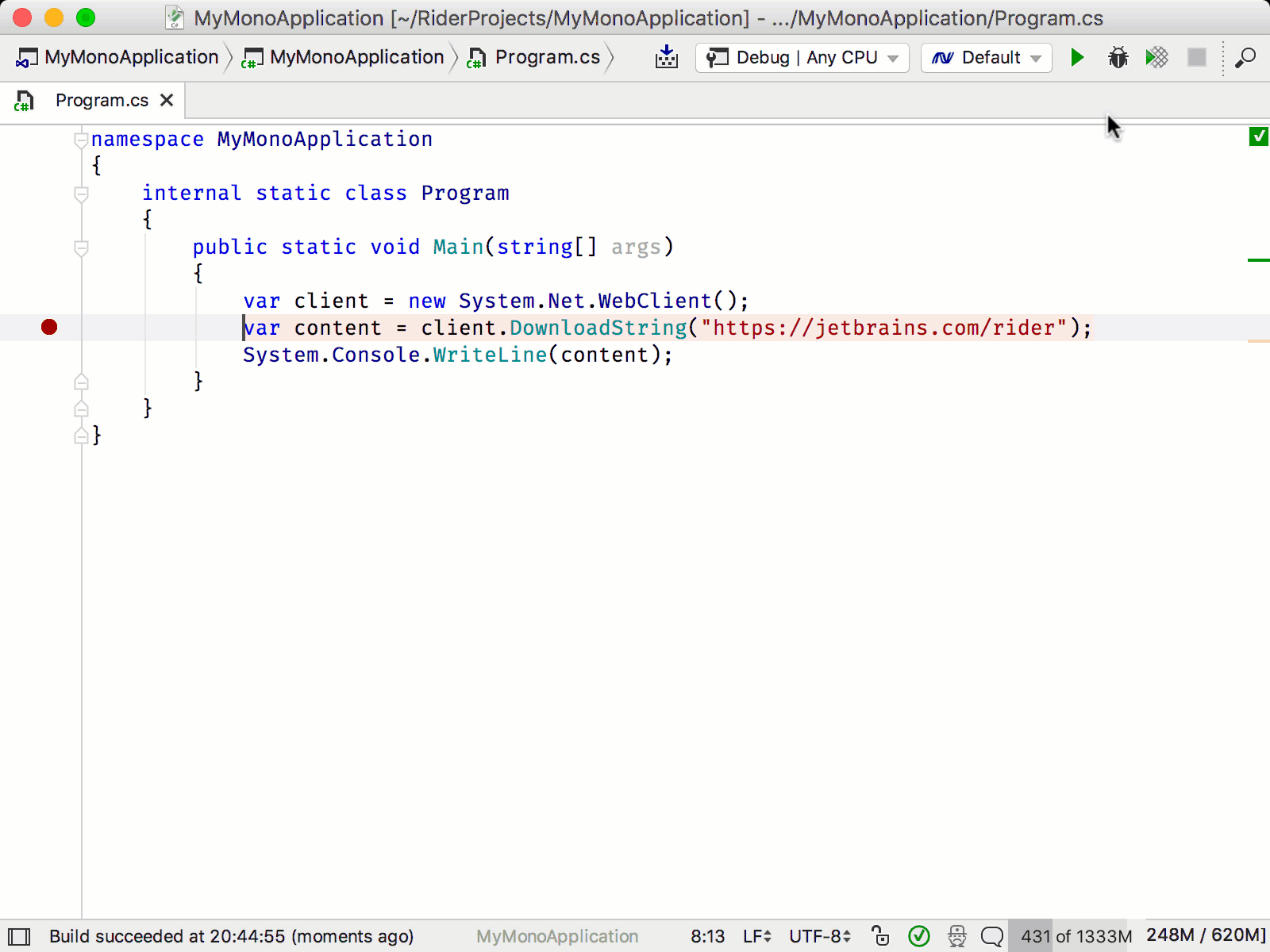Screen dimensions: 1270x952
Task: Open the Debug | Any CPU configuration dropdown
Action: pos(800,57)
